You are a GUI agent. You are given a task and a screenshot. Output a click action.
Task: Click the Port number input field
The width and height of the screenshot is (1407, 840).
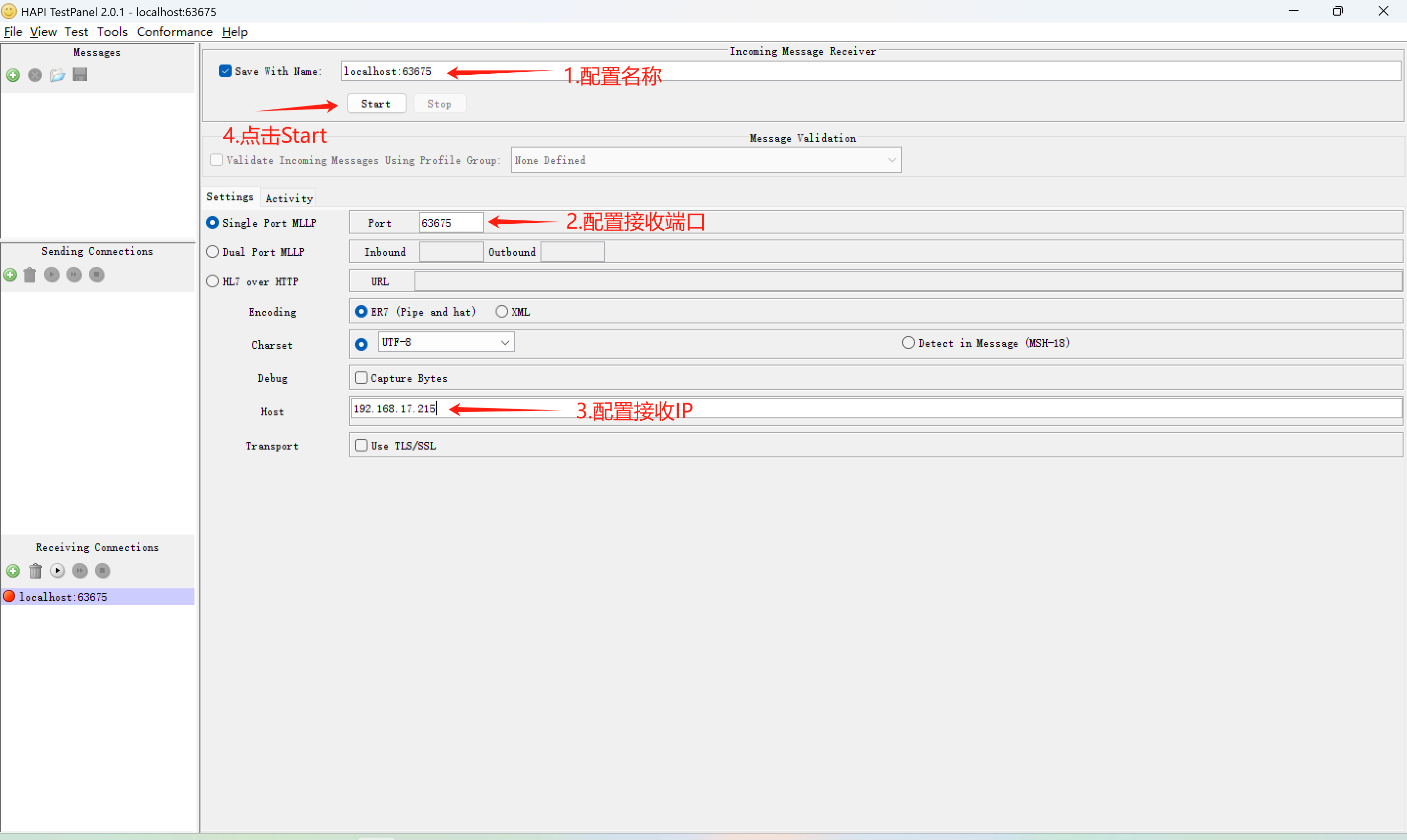pyautogui.click(x=450, y=223)
